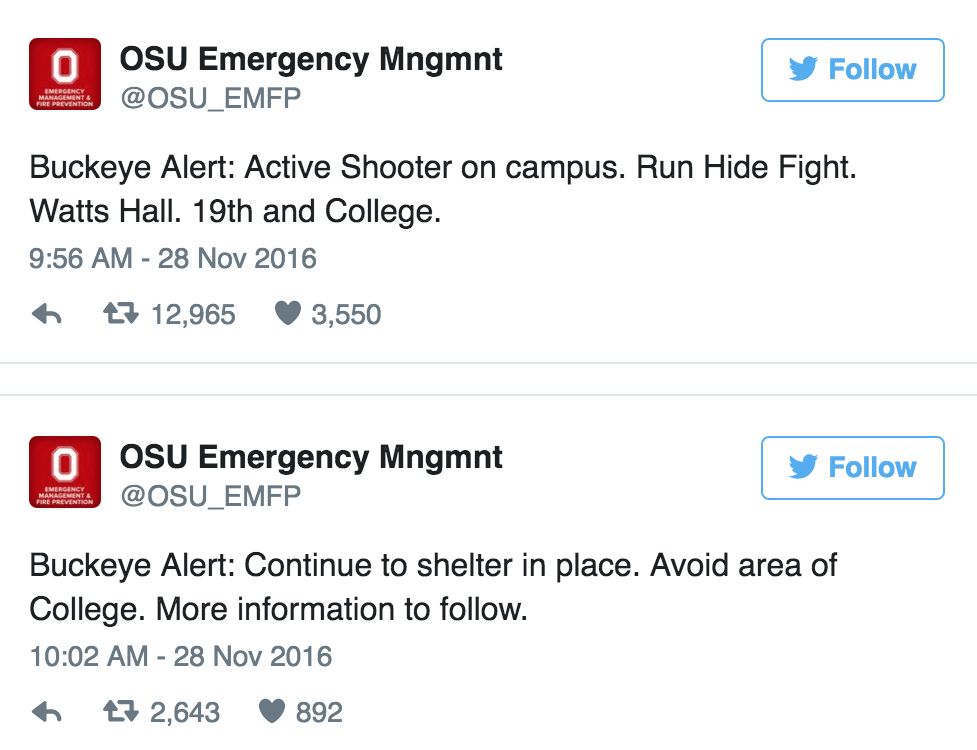The width and height of the screenshot is (977, 750).
Task: Click the retweet icon on the second tweet
Action: click(x=122, y=711)
